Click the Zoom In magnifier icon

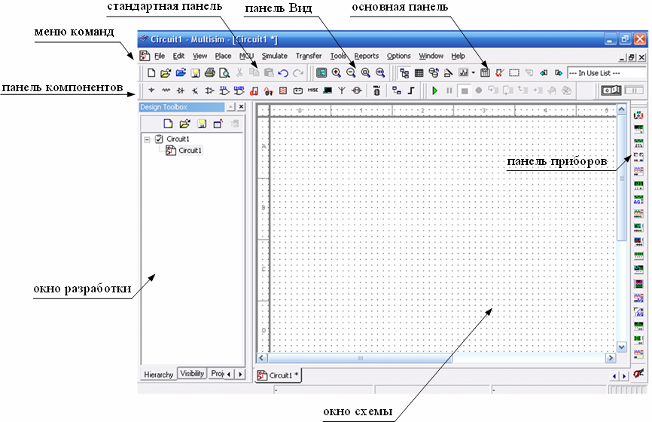pyautogui.click(x=336, y=73)
